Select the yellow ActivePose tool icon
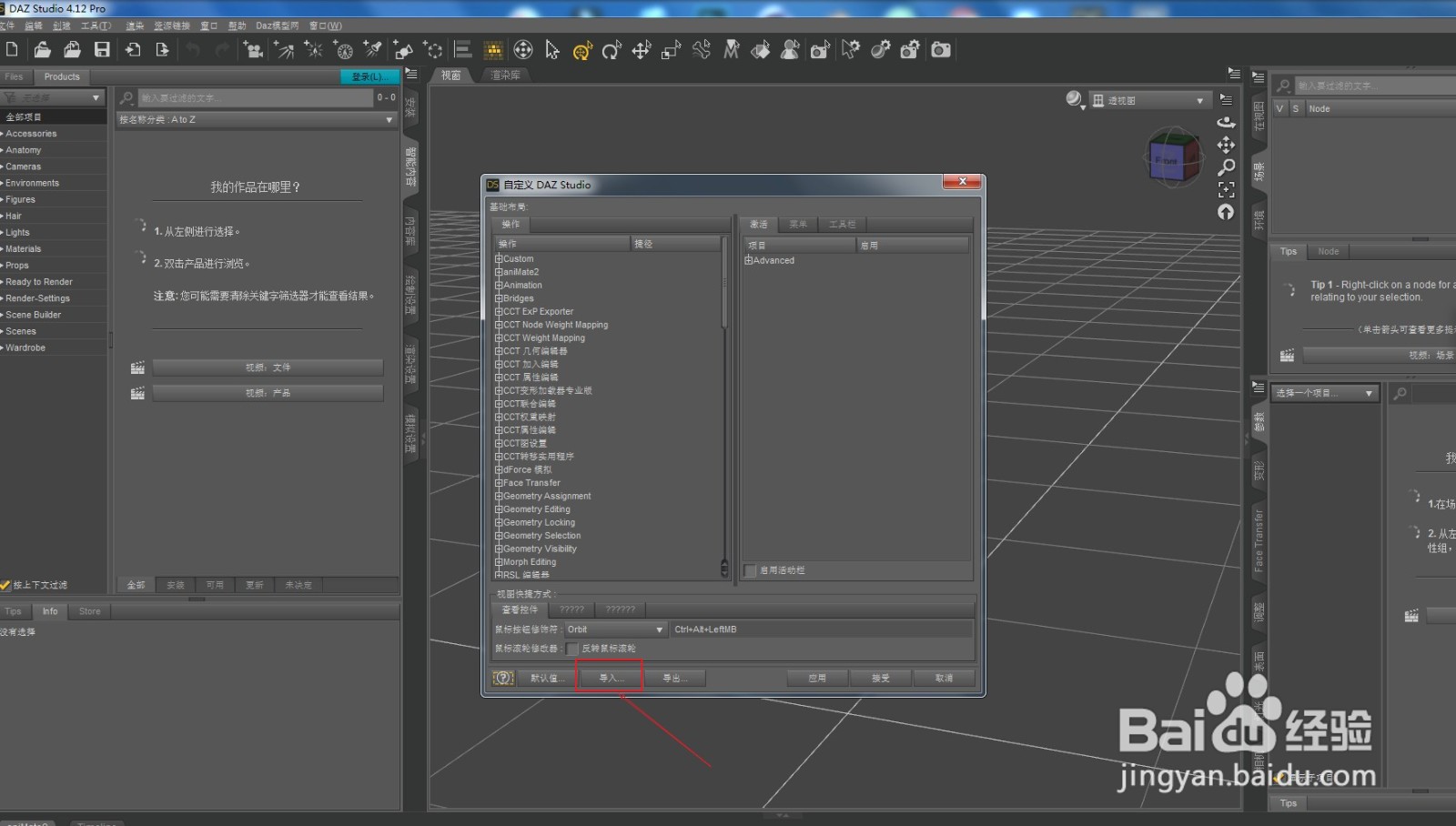1456x826 pixels. (582, 50)
